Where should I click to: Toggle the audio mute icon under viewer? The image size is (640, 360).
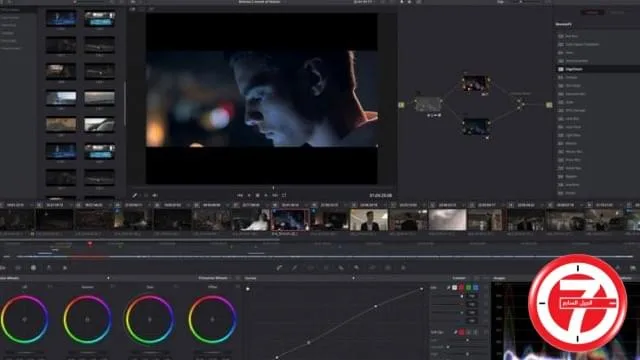coord(155,196)
